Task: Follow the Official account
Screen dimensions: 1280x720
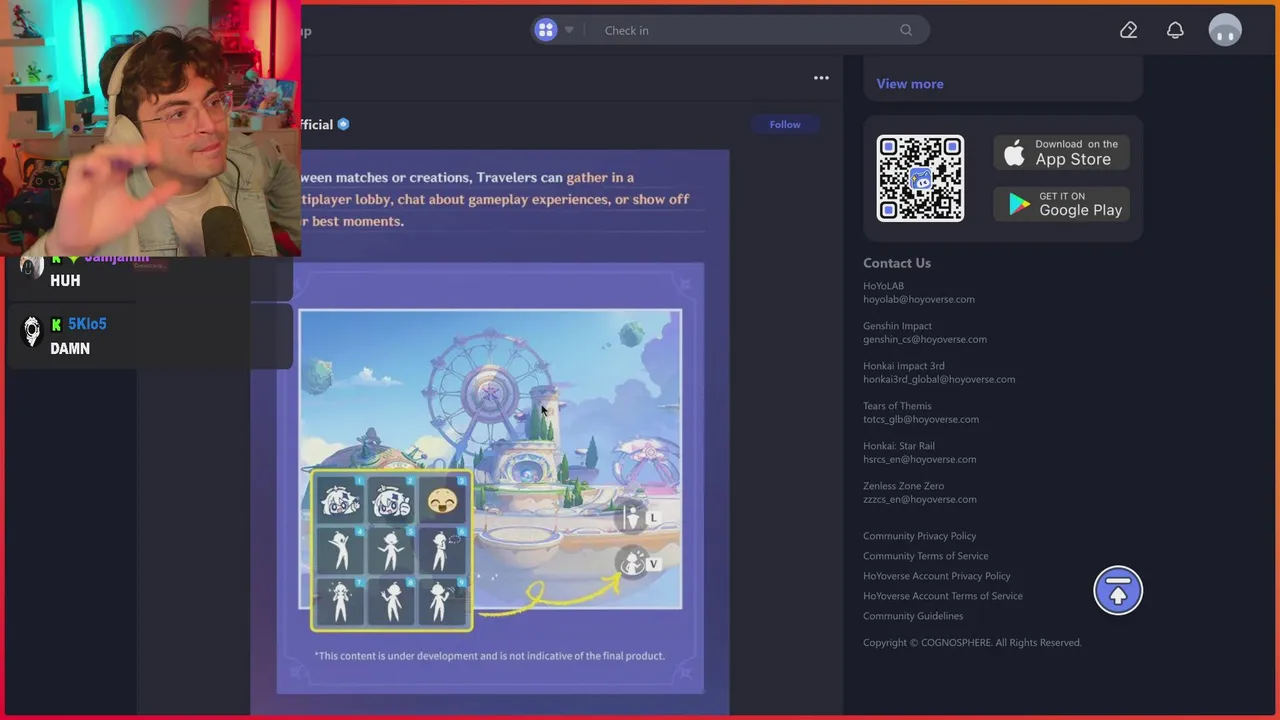Action: point(785,124)
